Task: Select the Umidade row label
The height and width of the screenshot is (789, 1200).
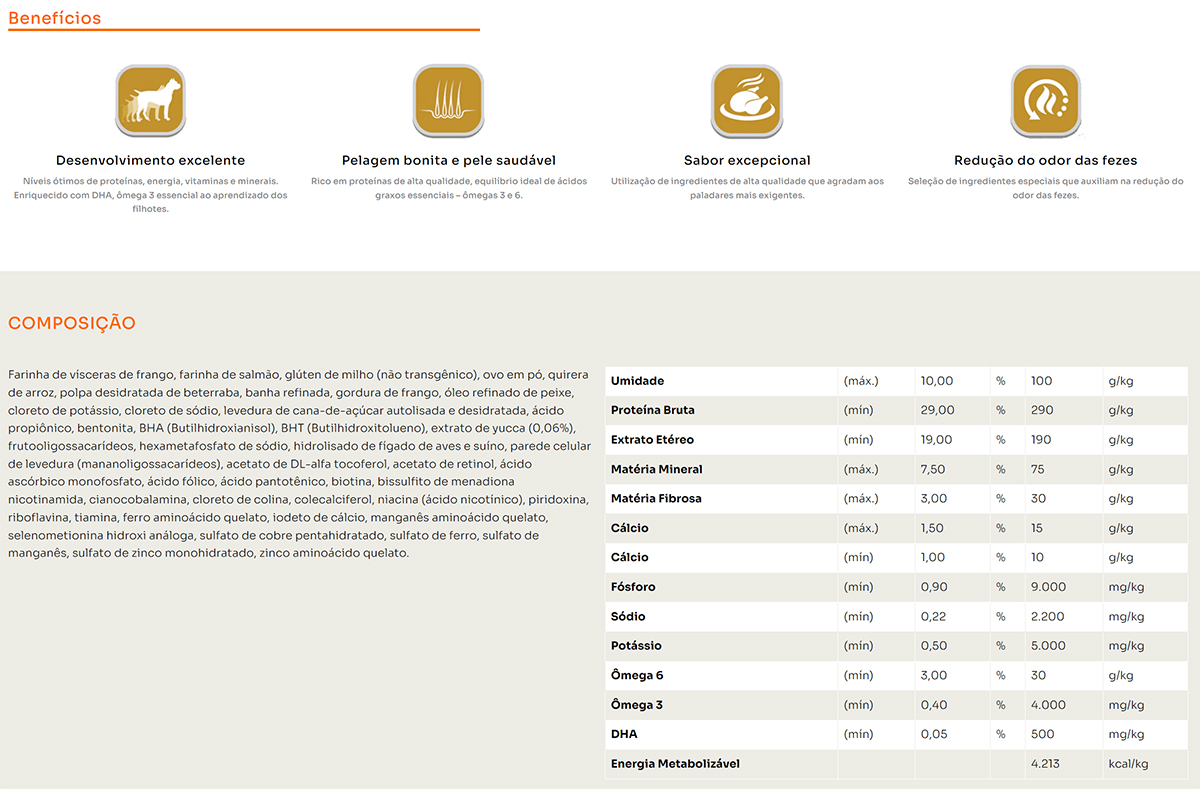Action: tap(637, 381)
